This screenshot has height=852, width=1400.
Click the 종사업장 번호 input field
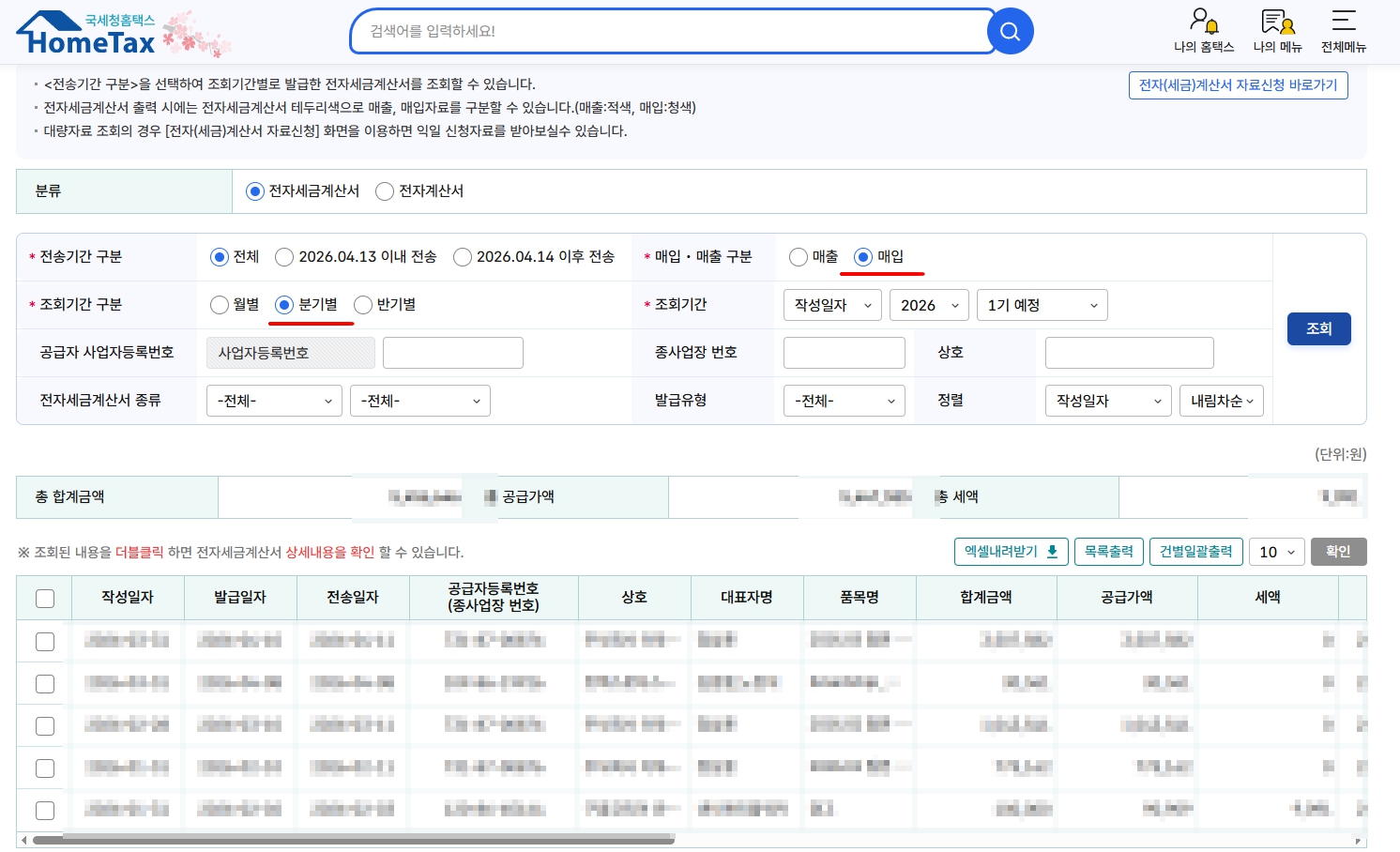845,353
